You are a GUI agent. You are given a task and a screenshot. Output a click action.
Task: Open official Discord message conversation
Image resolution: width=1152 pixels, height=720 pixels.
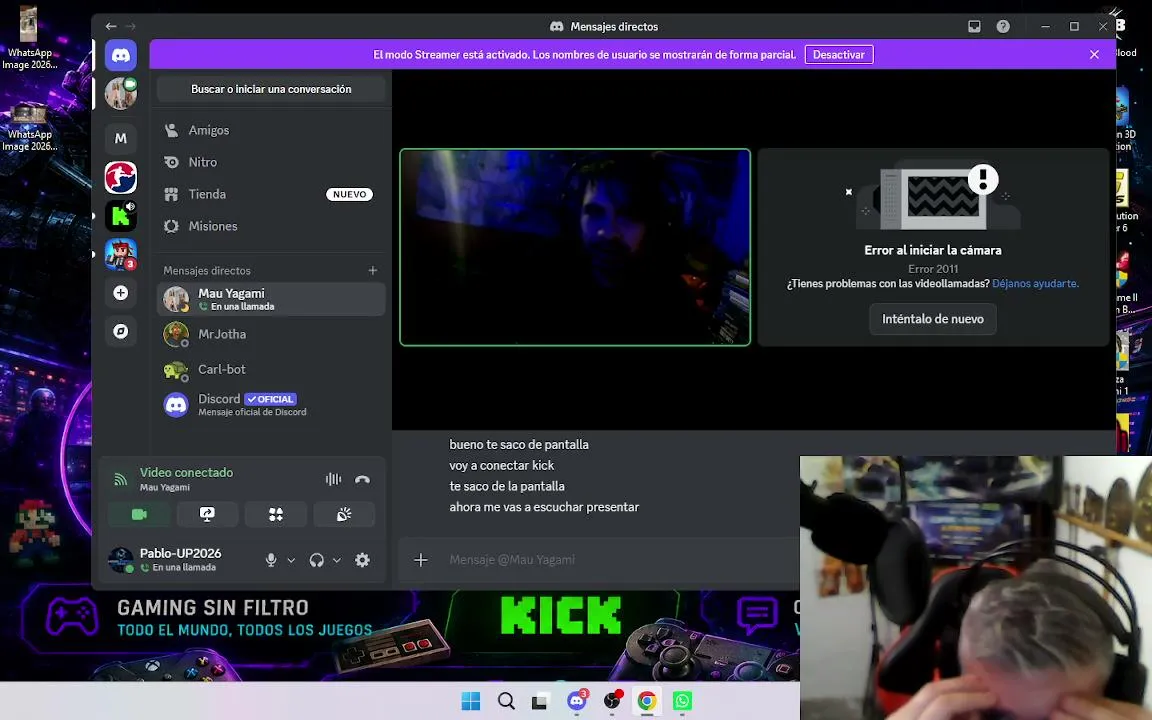tap(271, 405)
